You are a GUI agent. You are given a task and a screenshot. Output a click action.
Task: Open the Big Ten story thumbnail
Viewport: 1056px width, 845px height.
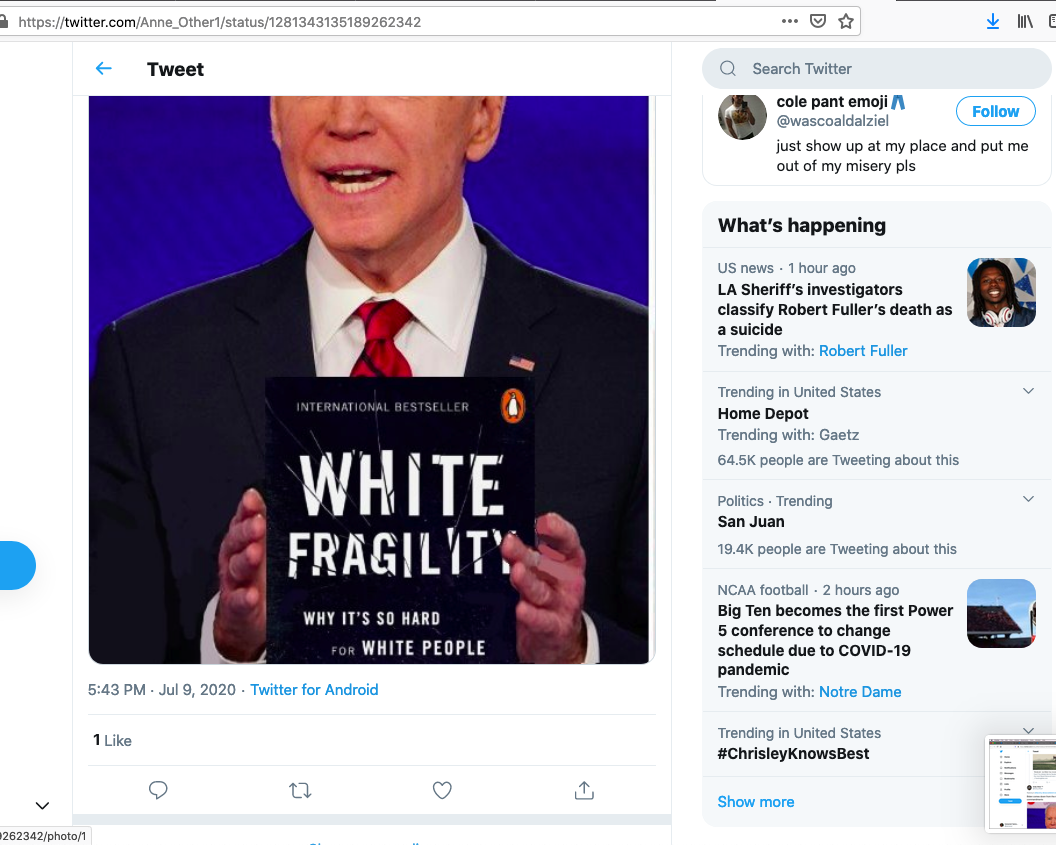point(1001,613)
